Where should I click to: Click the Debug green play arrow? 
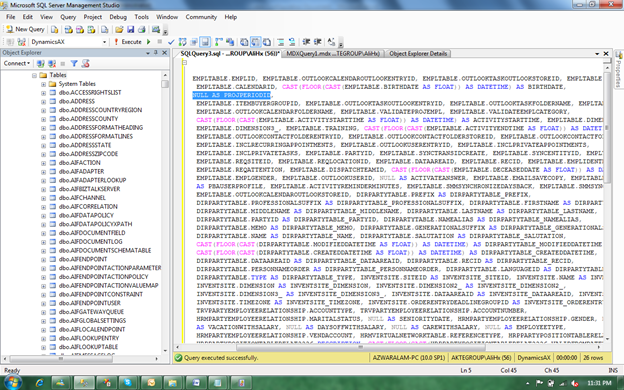click(x=148, y=42)
